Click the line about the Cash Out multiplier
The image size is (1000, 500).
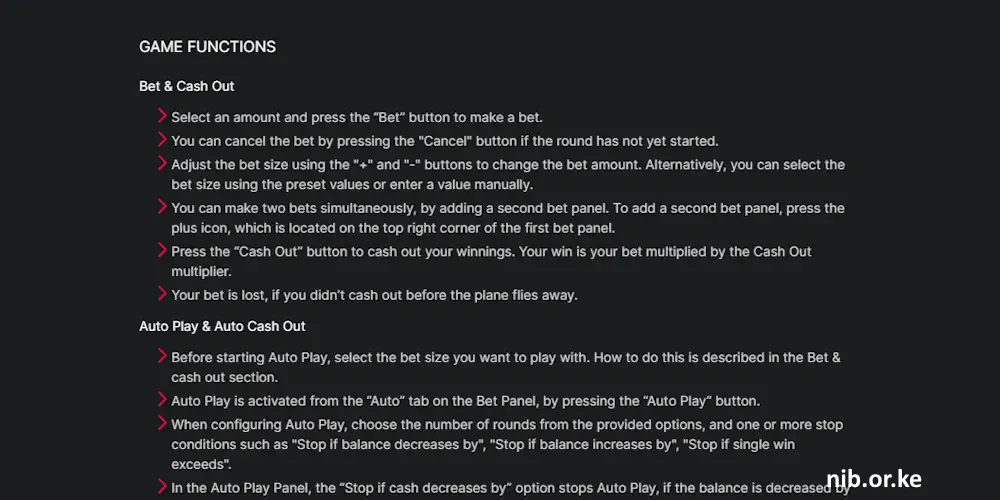[x=491, y=261]
